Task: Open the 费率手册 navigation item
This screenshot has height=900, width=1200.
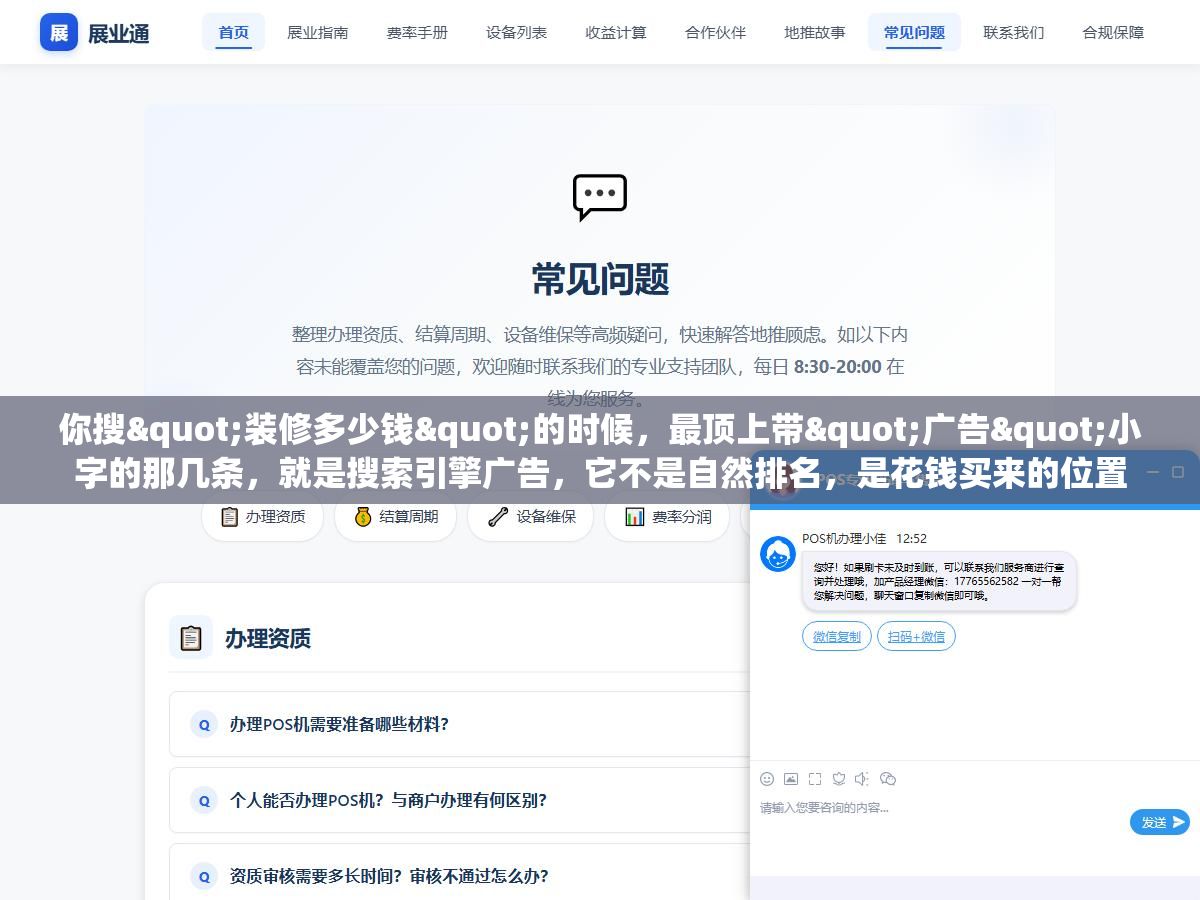Action: (x=417, y=32)
